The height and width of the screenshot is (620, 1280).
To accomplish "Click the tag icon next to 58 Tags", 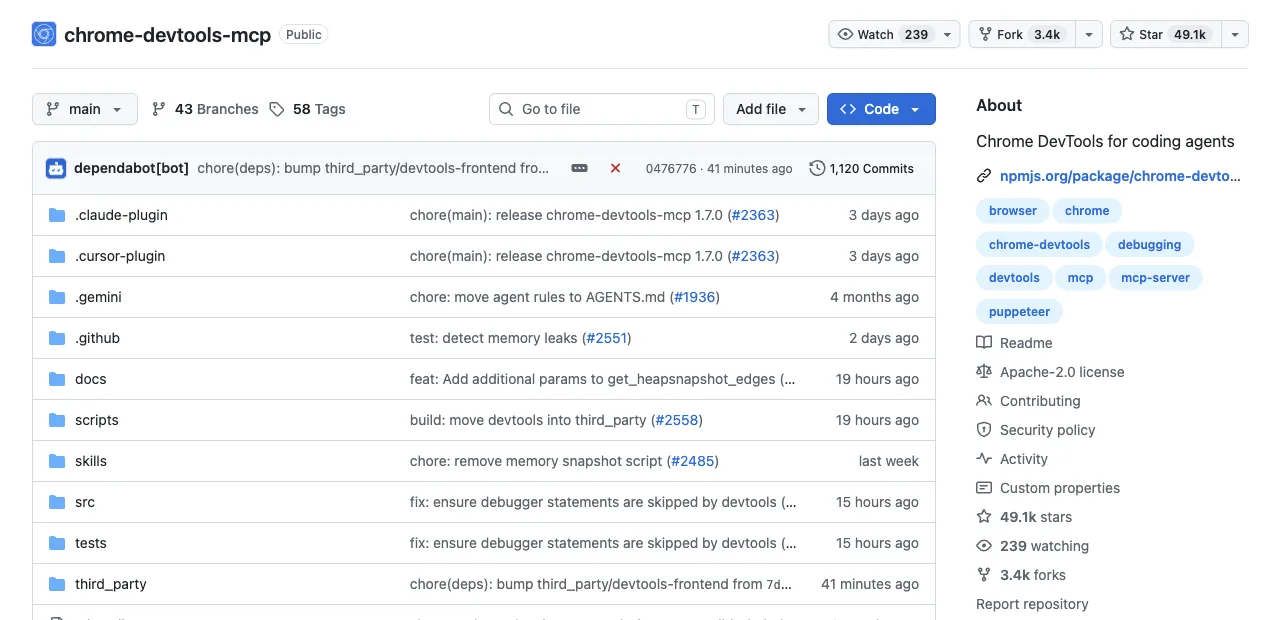I will 277,109.
